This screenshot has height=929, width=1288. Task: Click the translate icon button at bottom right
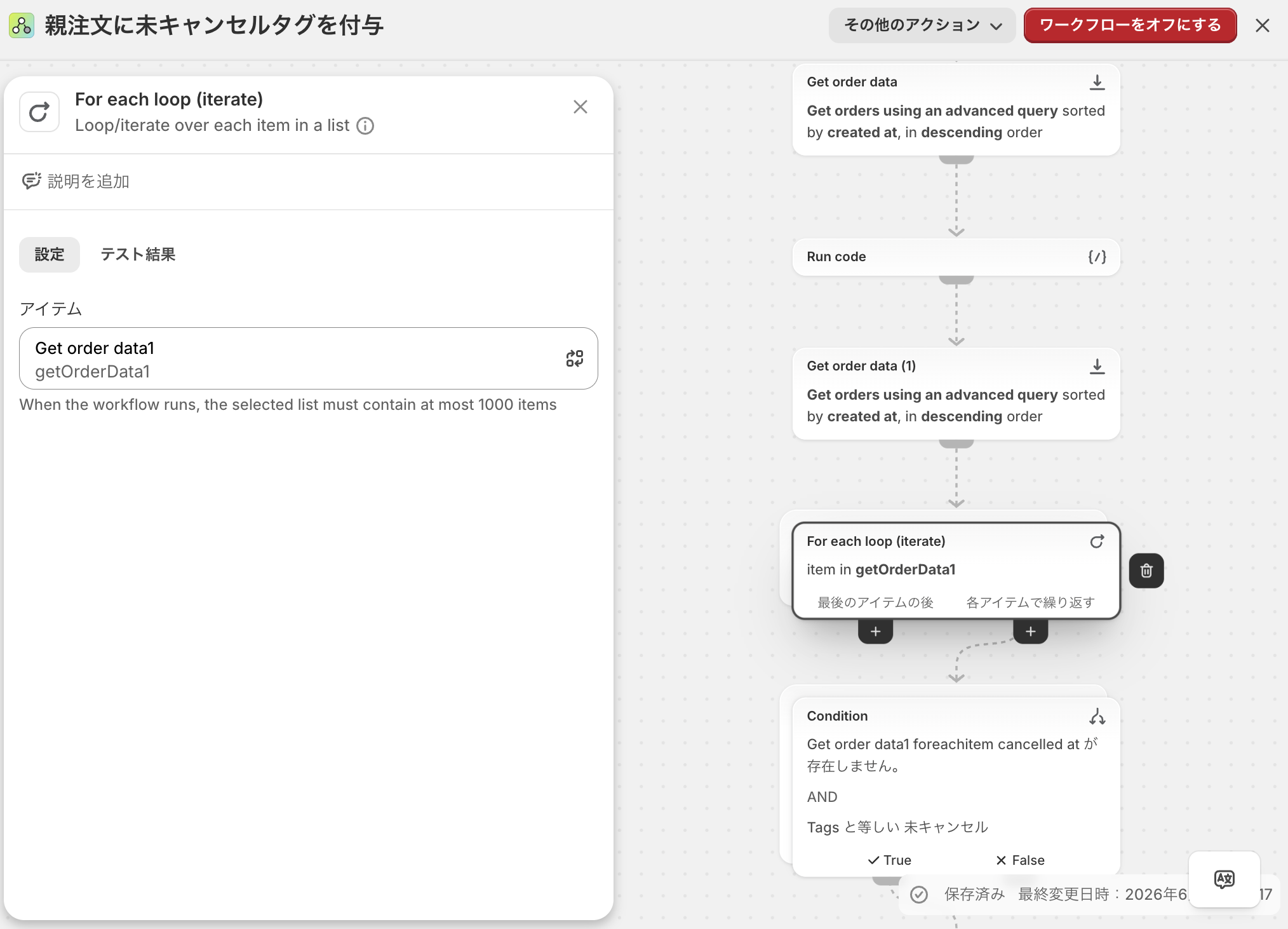click(x=1224, y=879)
